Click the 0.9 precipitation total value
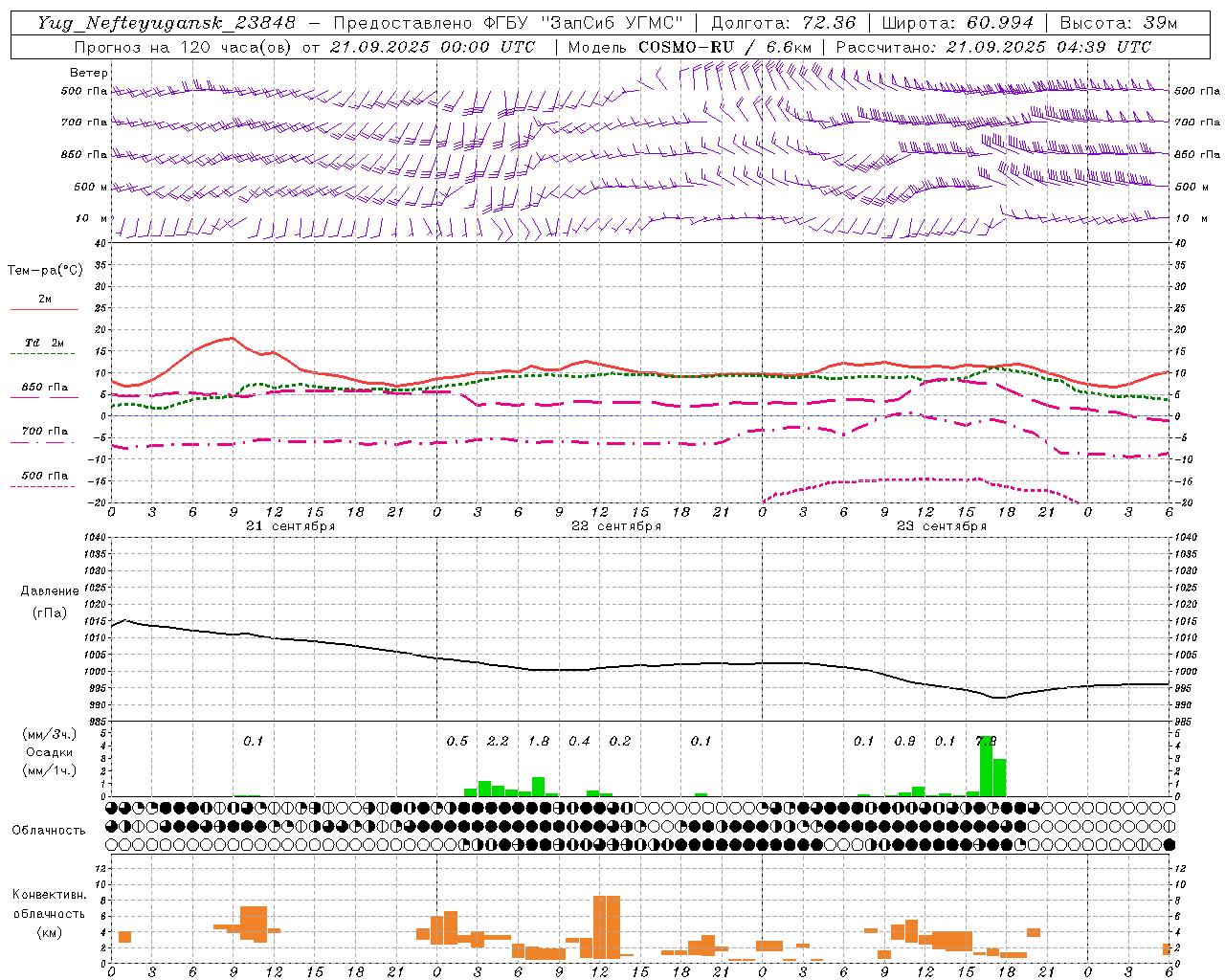1225x980 pixels. (904, 742)
